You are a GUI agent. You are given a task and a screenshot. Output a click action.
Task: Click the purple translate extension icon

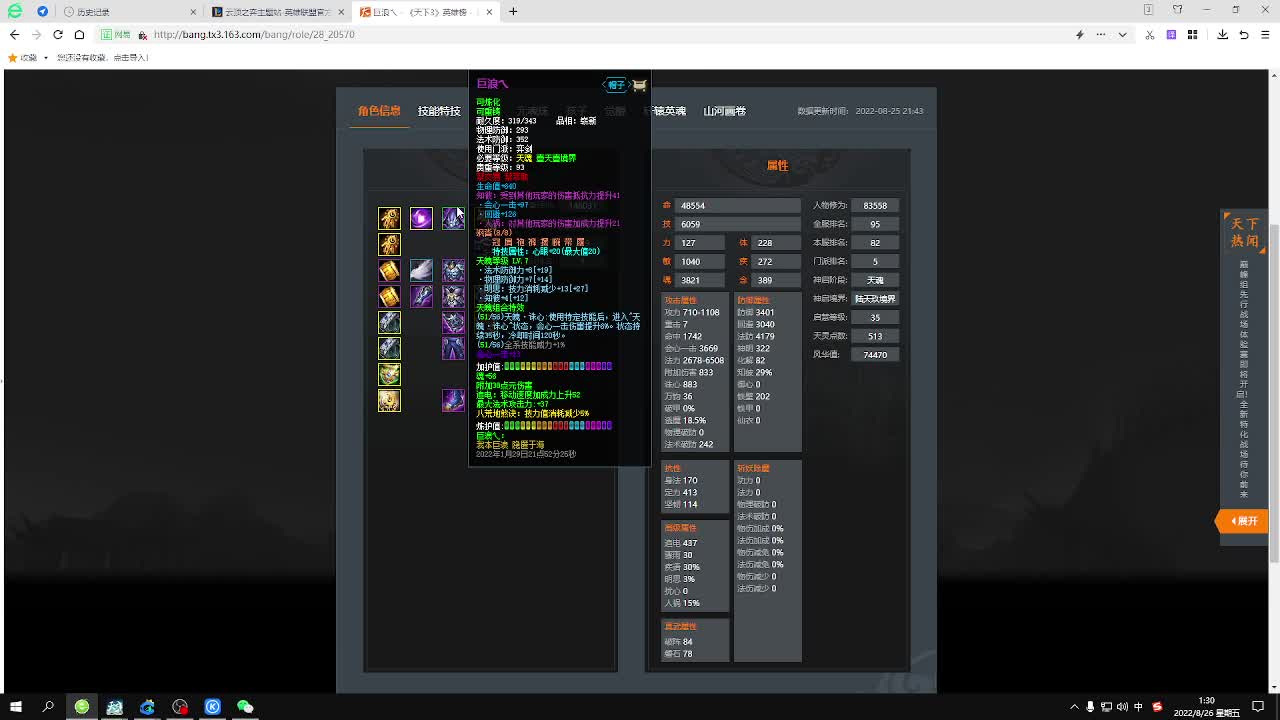click(1170, 34)
